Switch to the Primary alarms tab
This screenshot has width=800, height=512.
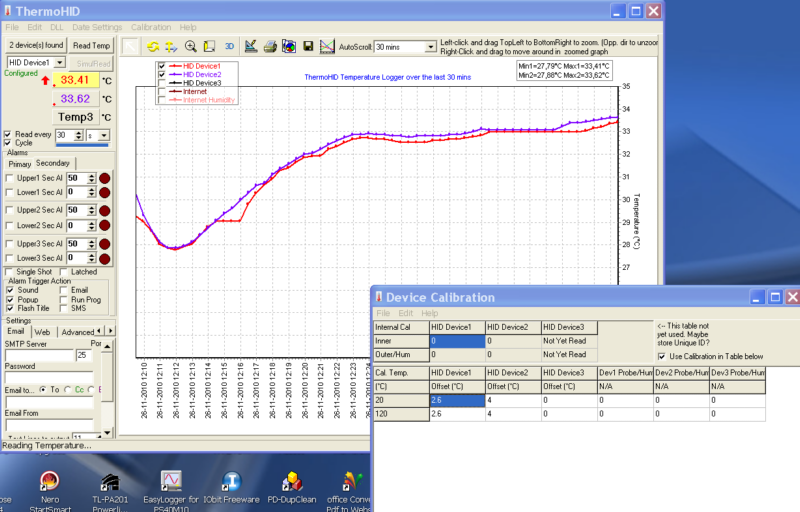click(20, 163)
